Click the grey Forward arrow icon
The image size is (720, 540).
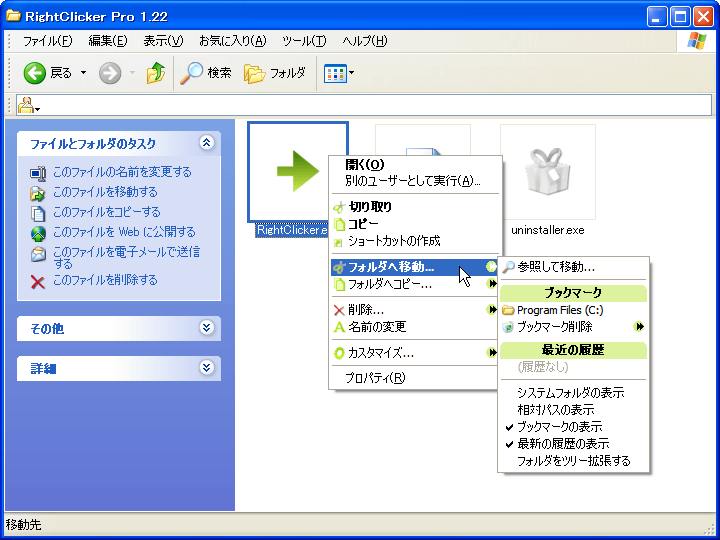[110, 73]
